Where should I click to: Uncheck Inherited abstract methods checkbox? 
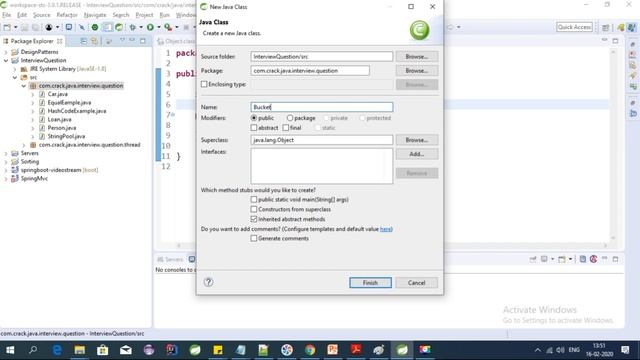pos(254,219)
